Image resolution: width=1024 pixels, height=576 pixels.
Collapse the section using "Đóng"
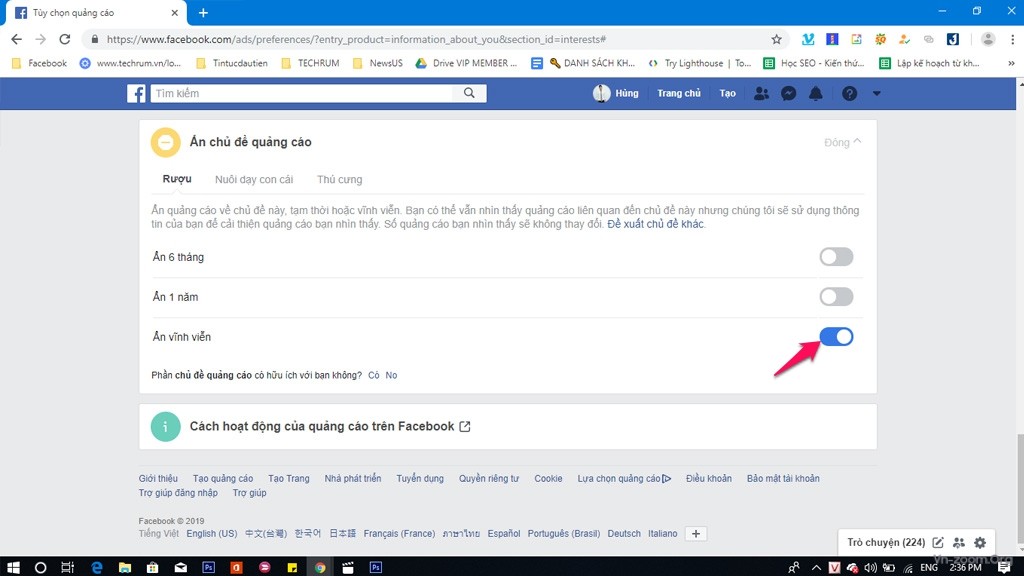click(x=842, y=142)
